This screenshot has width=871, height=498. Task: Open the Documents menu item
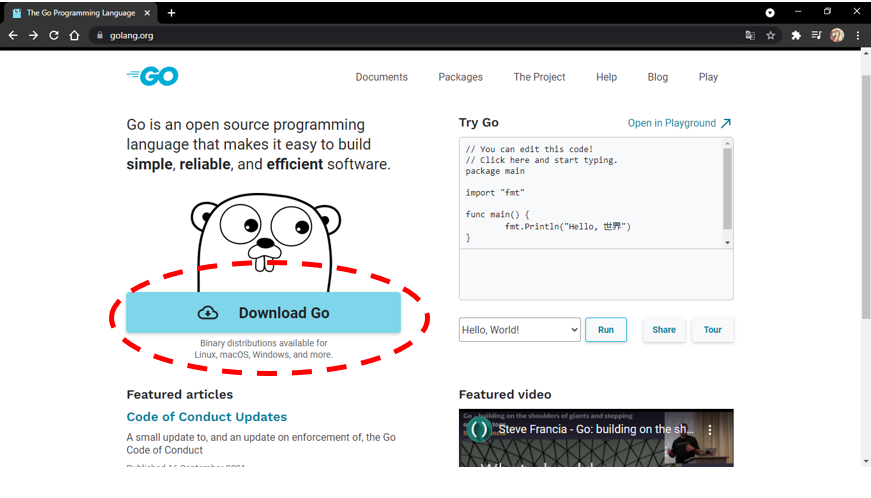(x=381, y=77)
